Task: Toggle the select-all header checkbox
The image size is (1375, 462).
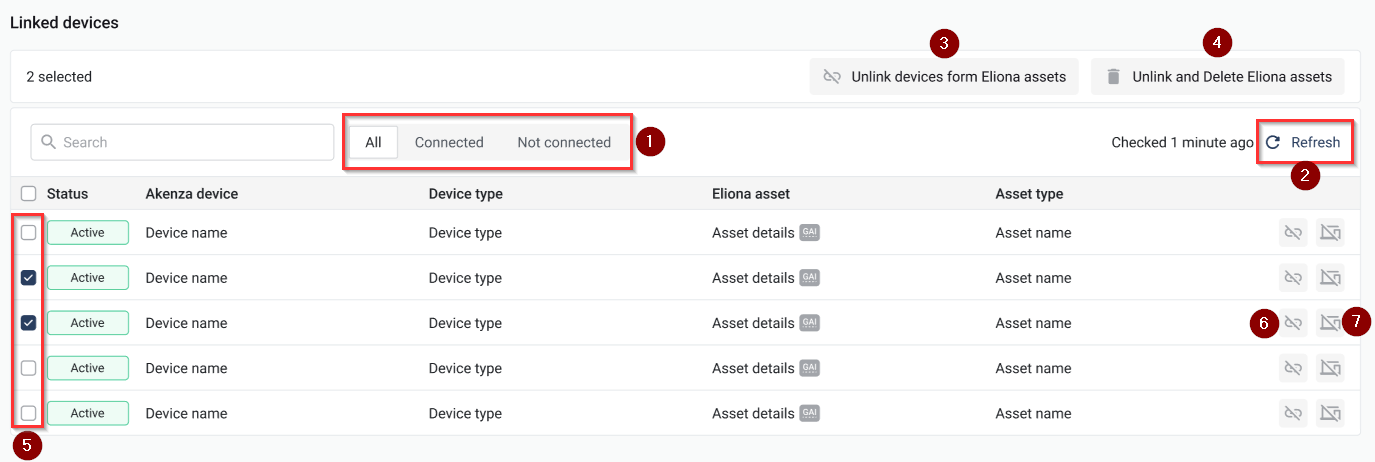Action: coord(29,194)
